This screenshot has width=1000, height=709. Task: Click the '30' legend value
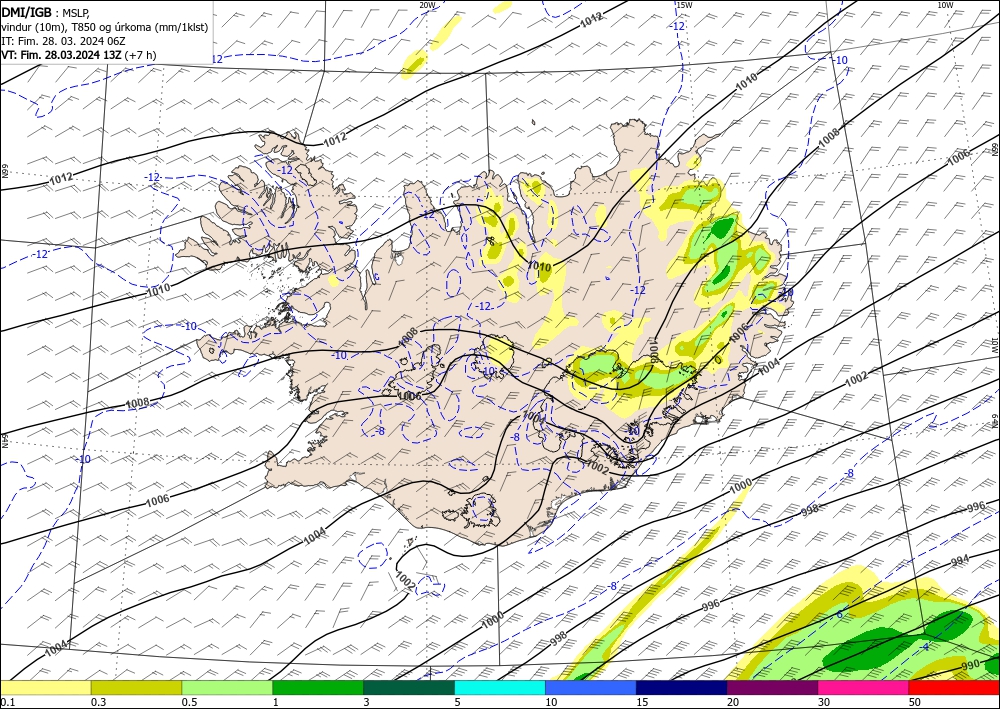pyautogui.click(x=824, y=702)
